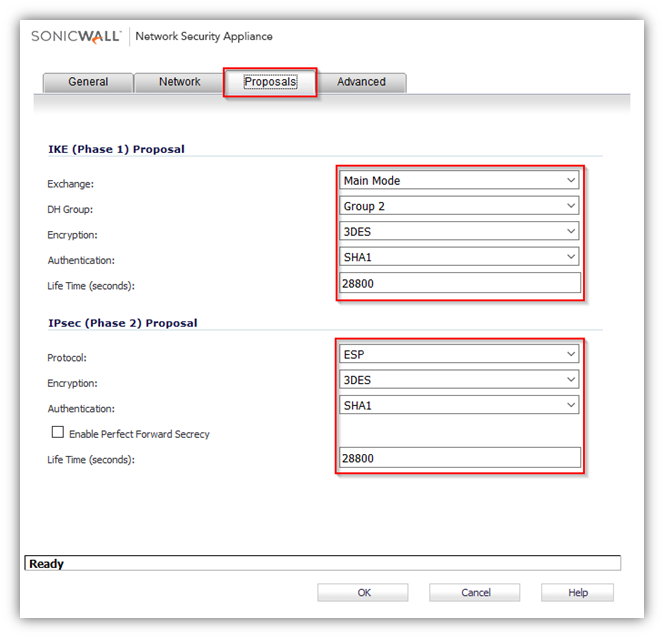The image size is (664, 638).
Task: Switch to the General tab
Action: tap(88, 82)
